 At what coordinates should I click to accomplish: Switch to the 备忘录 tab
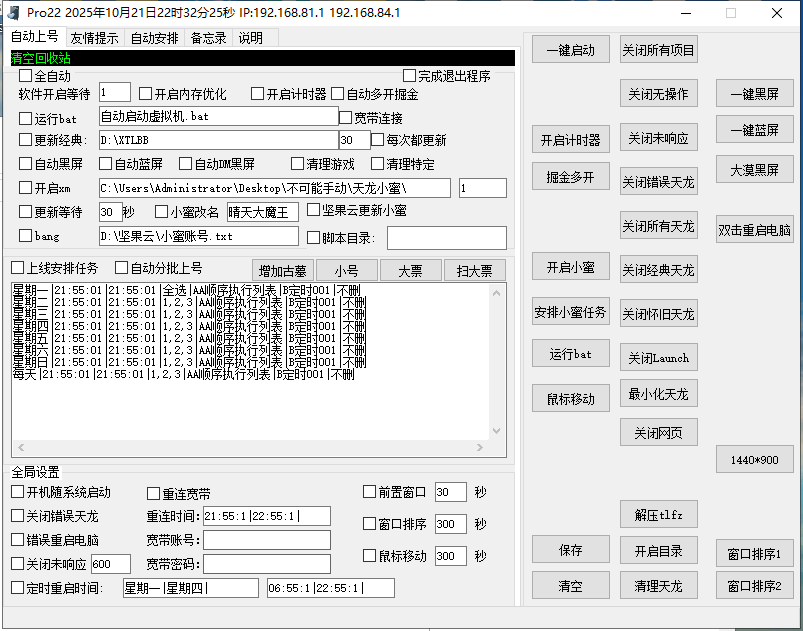click(207, 38)
